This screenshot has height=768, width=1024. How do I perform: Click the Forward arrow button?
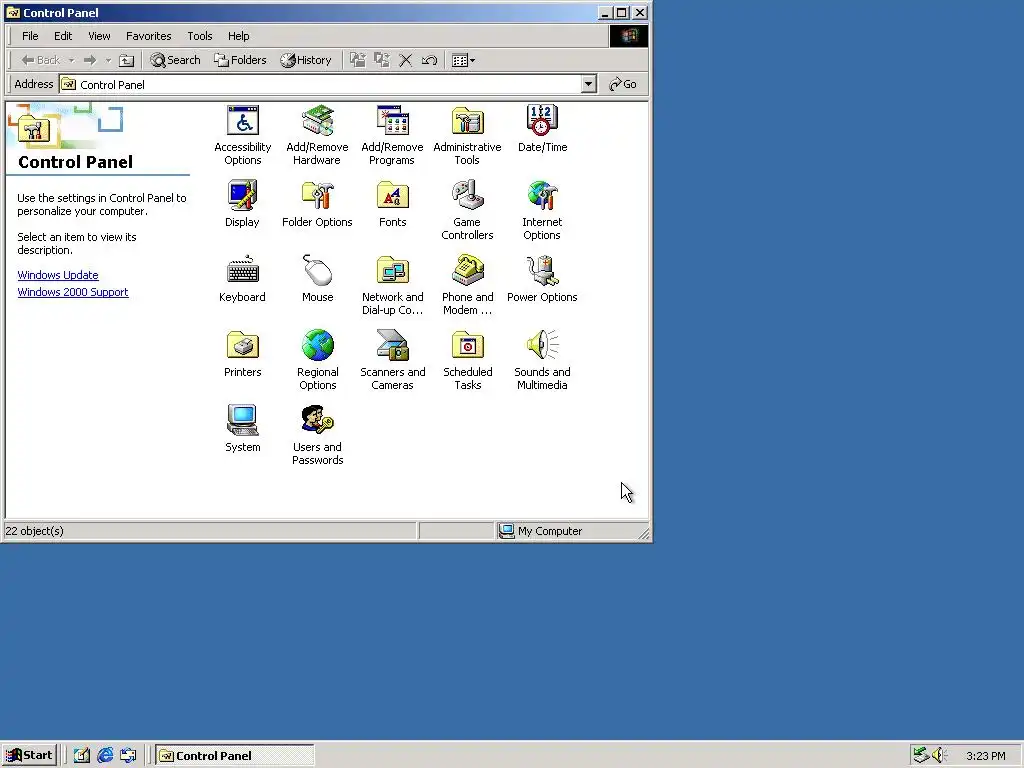coord(90,60)
